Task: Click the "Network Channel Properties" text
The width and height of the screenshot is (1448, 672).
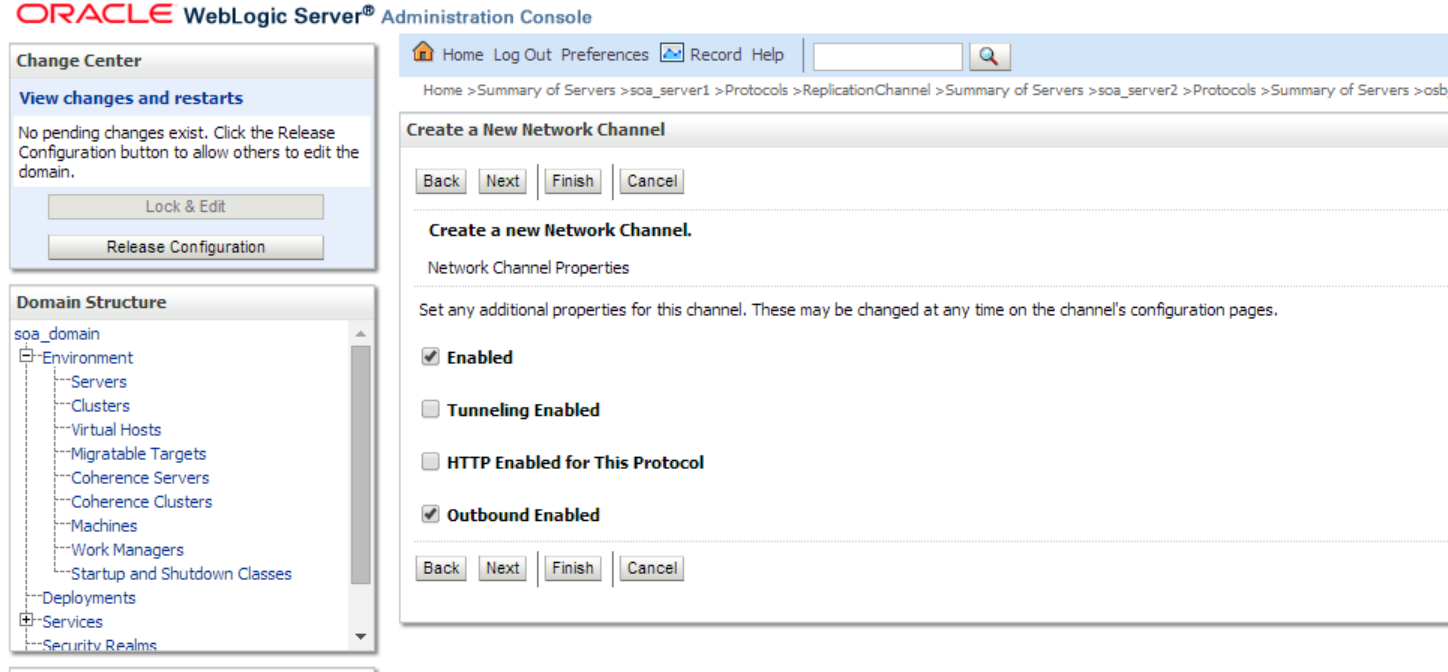Action: tap(528, 268)
